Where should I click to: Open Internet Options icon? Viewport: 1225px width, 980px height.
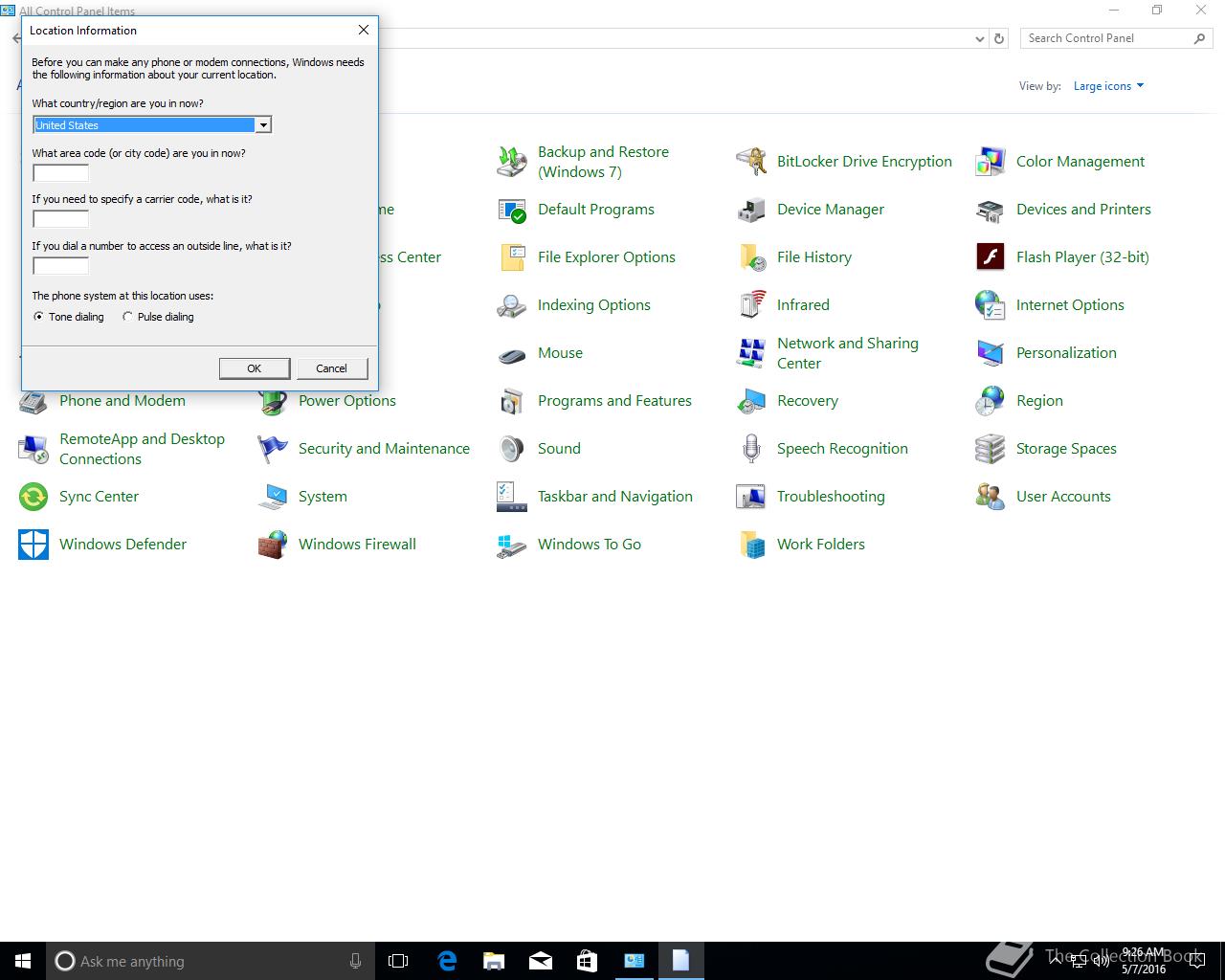tap(991, 305)
